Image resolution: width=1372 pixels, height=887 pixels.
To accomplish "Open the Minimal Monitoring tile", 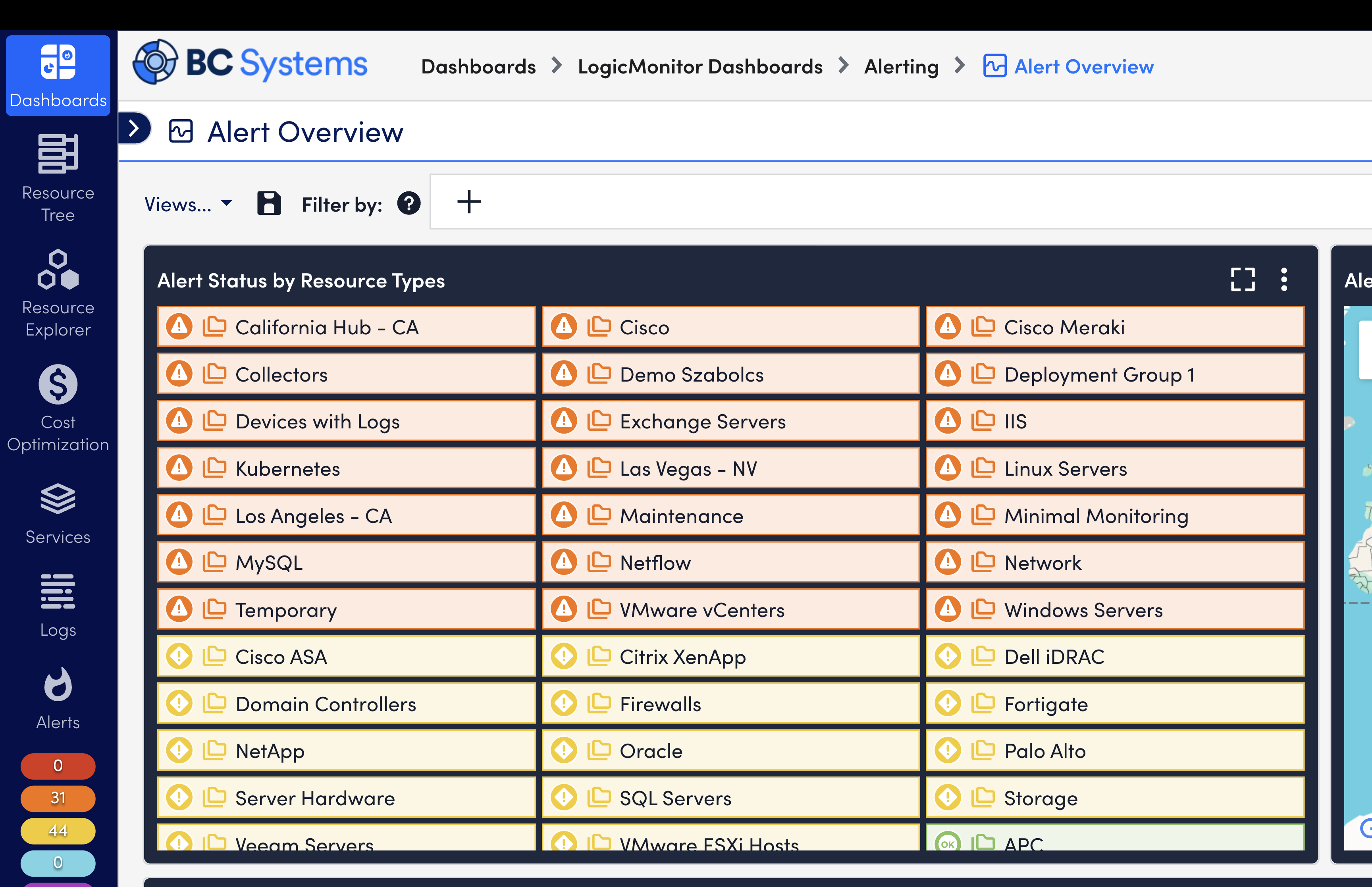I will point(1115,515).
